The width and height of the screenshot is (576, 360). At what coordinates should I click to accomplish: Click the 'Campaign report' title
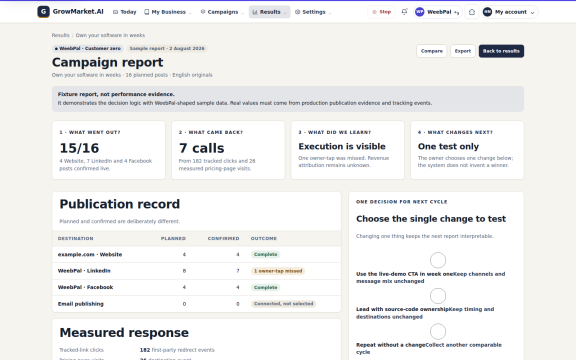pos(107,62)
